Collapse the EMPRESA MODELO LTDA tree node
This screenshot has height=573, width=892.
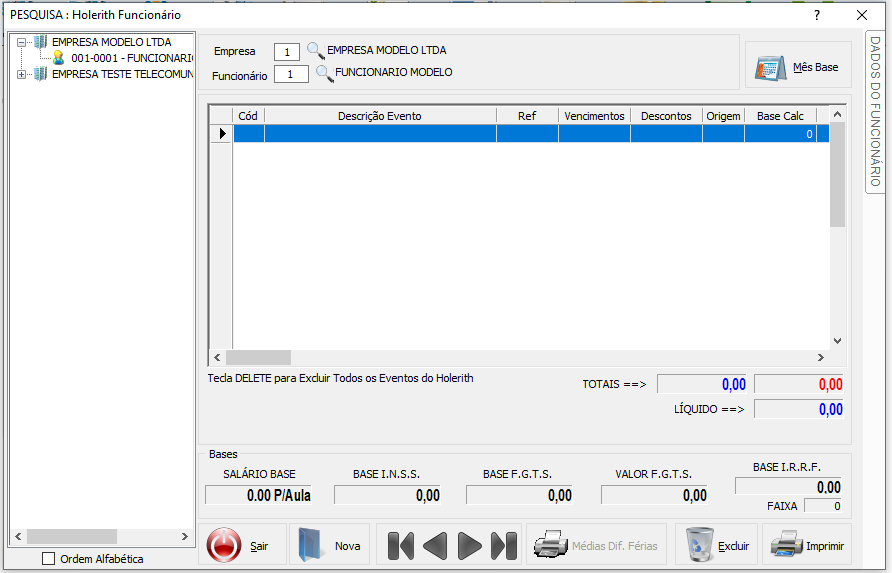pyautogui.click(x=21, y=42)
